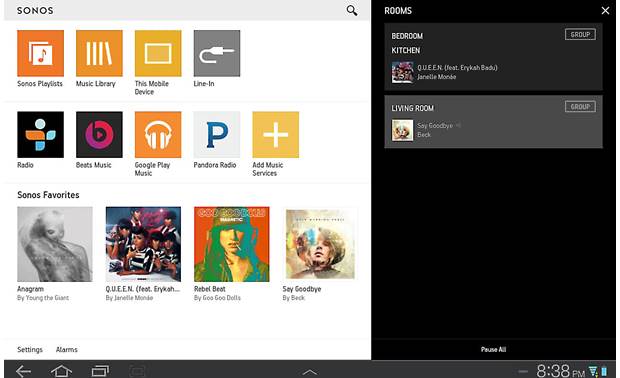Select Say Goodbye by Beck favorite
620x378 pixels.
click(x=320, y=244)
